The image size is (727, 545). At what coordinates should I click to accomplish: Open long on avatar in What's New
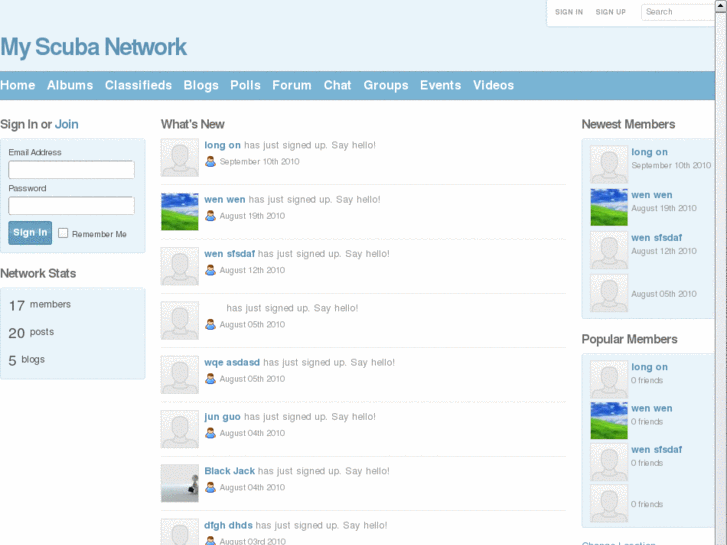180,157
